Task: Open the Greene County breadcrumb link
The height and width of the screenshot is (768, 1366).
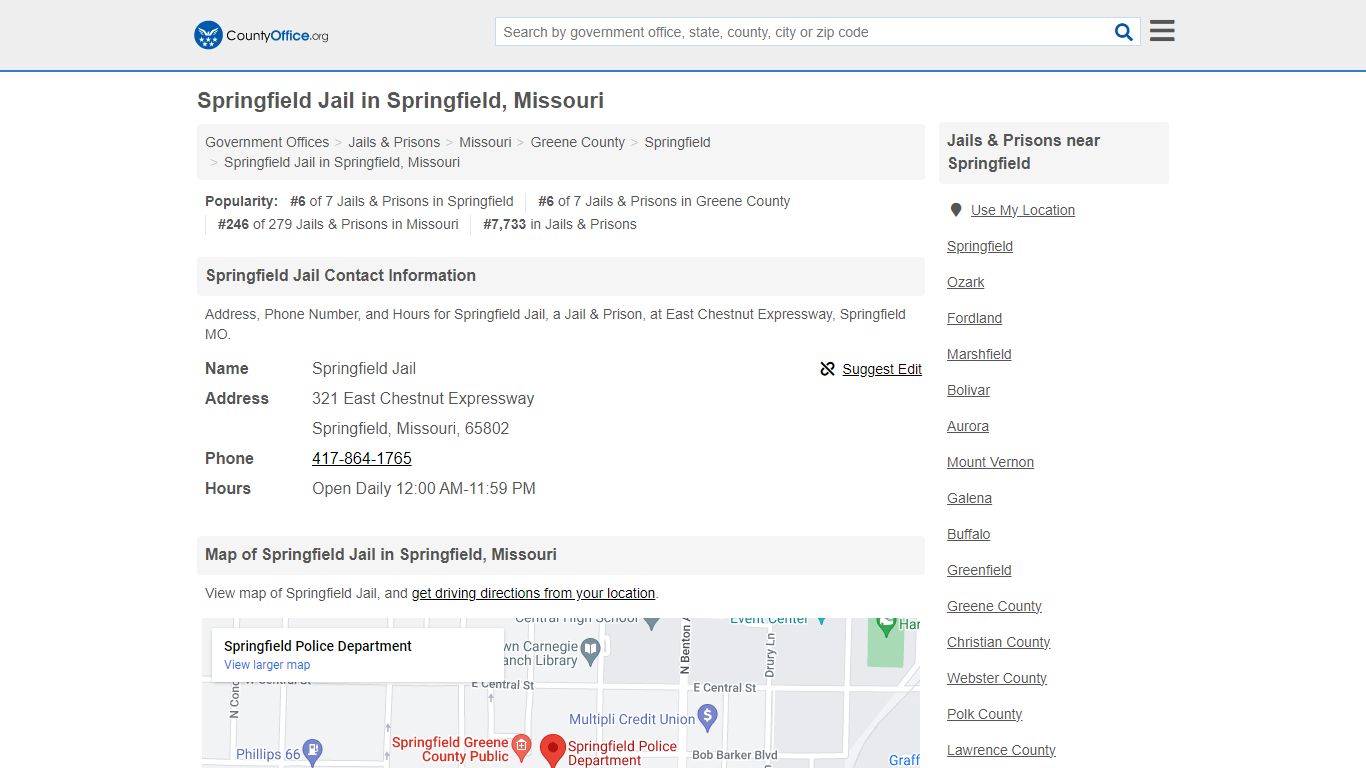Action: (578, 142)
